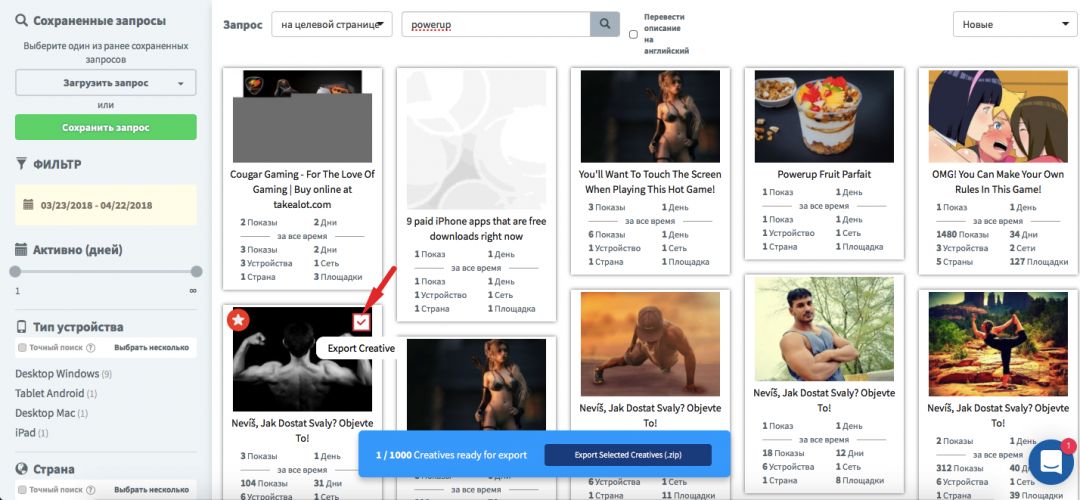Click the device icon next to Тип устройства

click(21, 326)
